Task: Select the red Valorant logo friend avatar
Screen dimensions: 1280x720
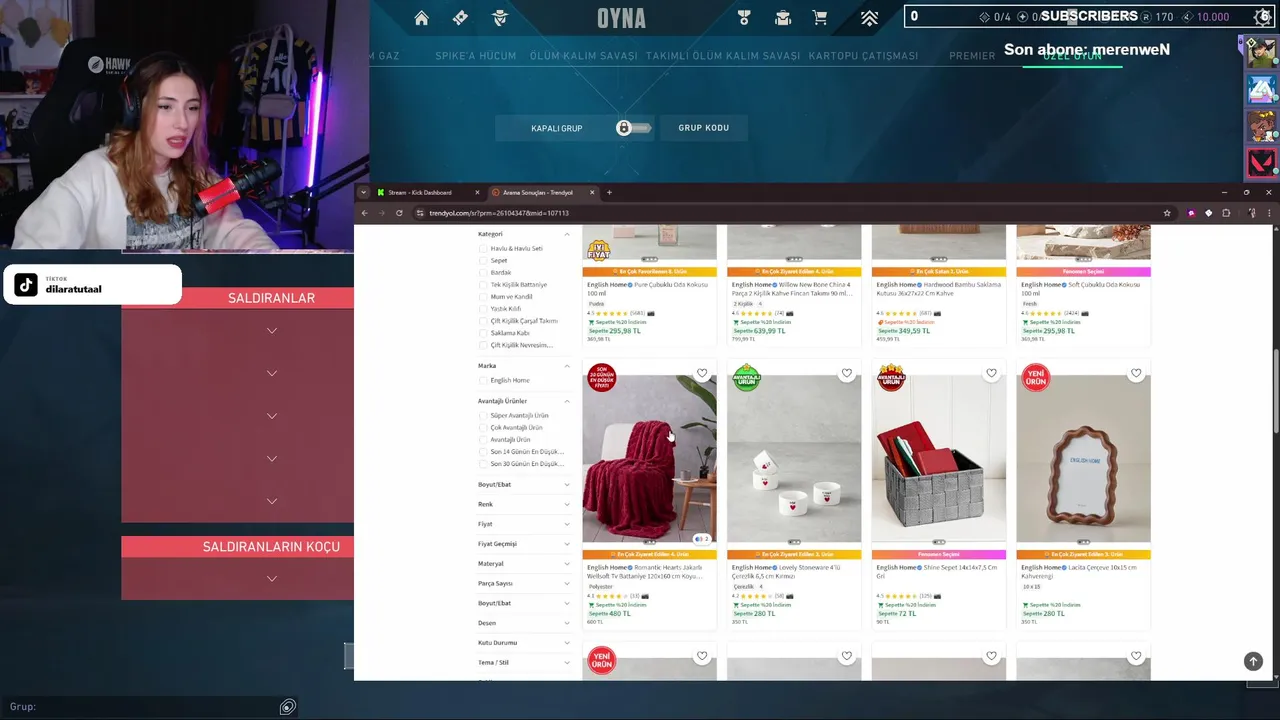Action: coord(1261,163)
